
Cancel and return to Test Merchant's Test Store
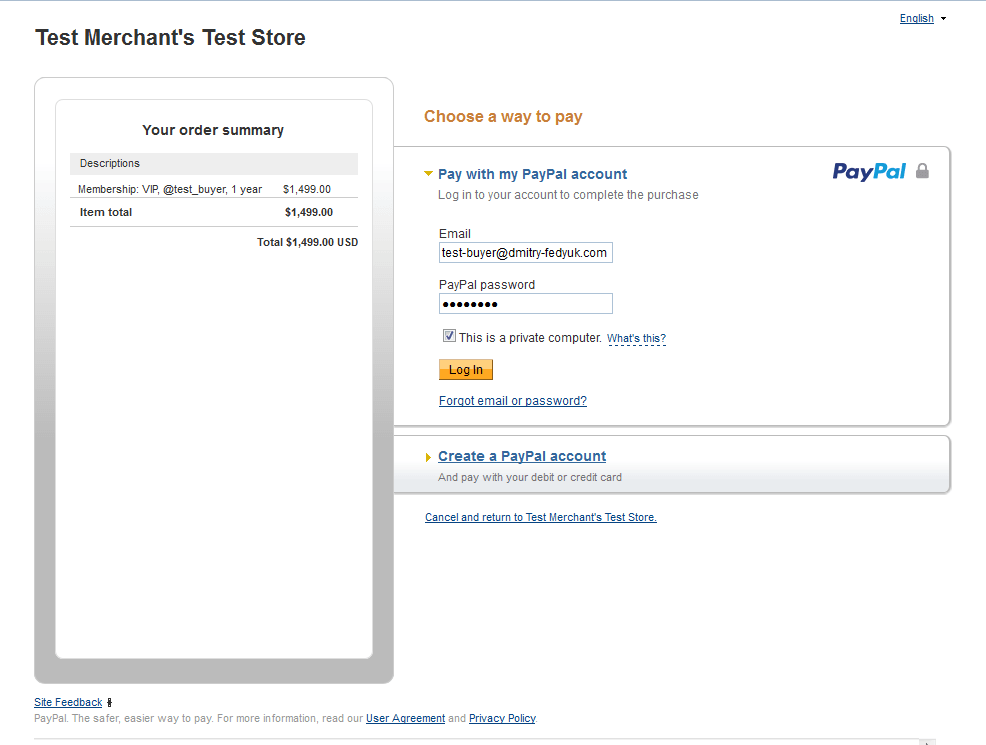tap(541, 517)
